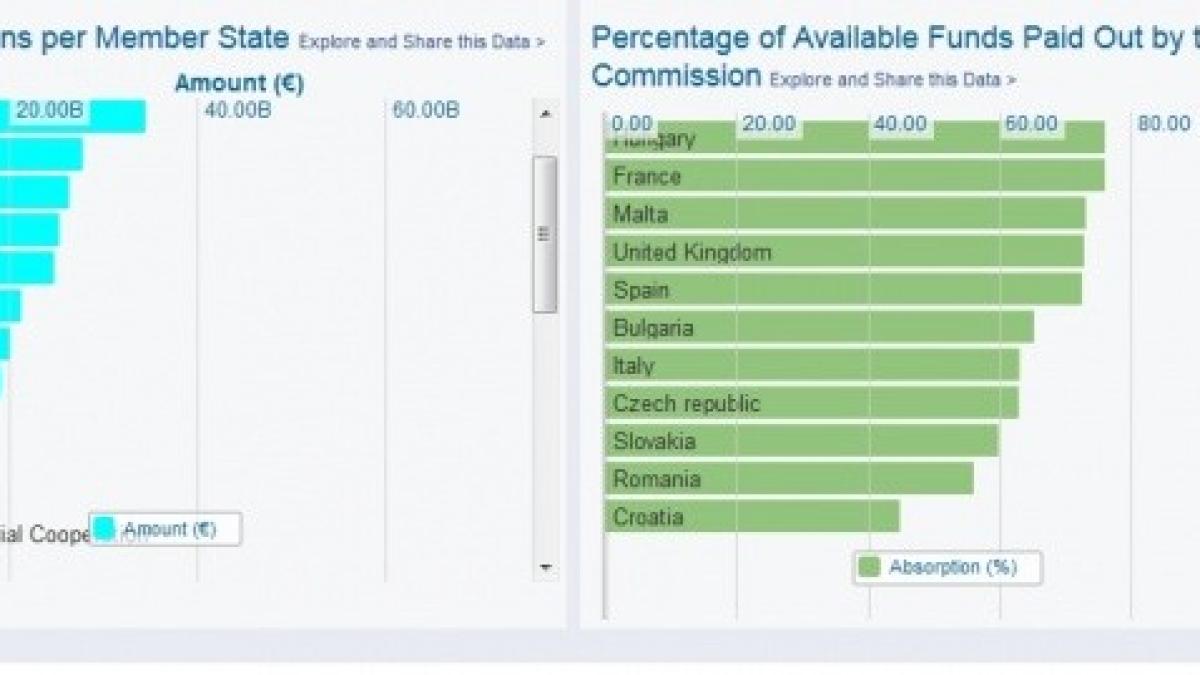Select the Spain bar
This screenshot has height=675, width=1200.
[843, 290]
